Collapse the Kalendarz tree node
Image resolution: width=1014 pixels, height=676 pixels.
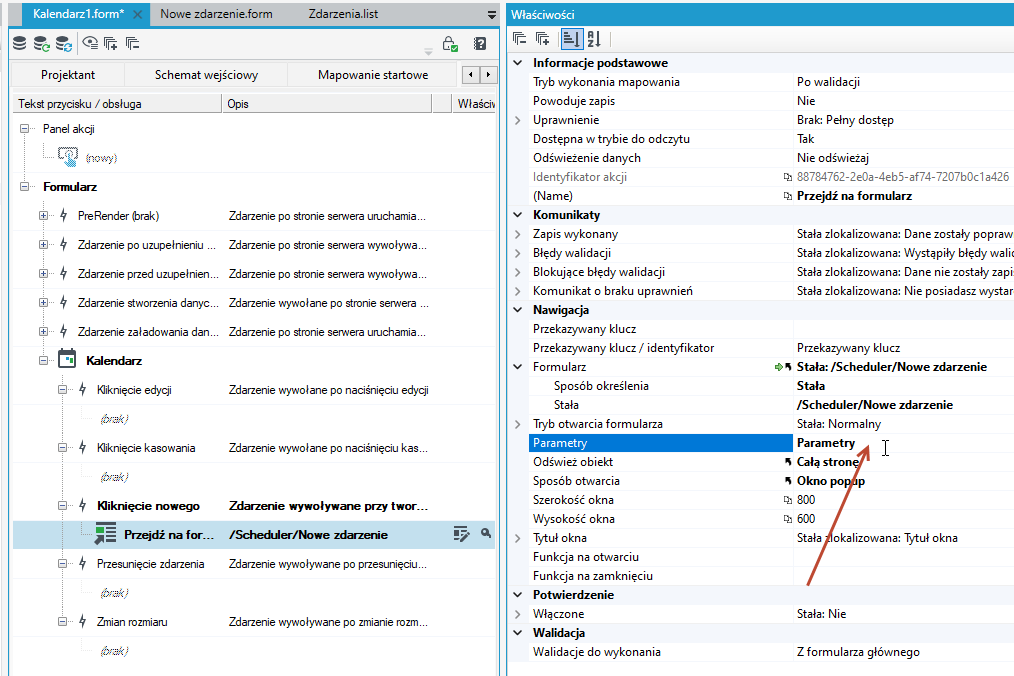(x=43, y=360)
